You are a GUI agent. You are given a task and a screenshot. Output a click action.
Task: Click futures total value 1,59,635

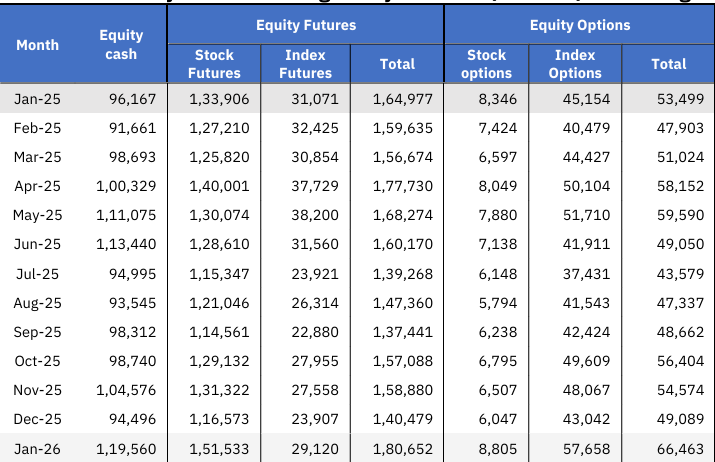click(x=403, y=128)
